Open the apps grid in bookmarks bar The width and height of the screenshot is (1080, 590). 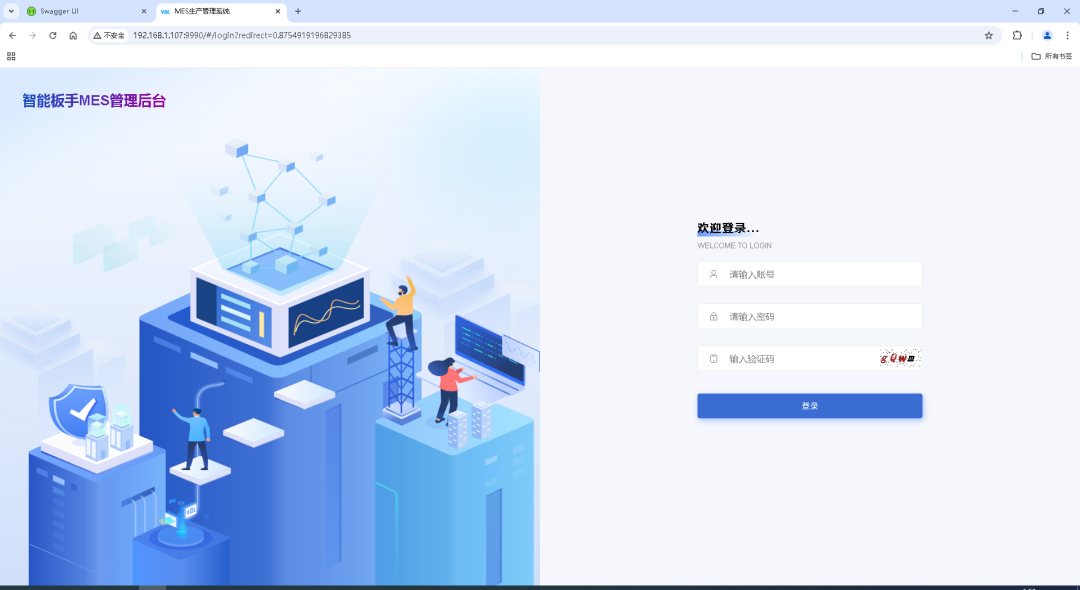[x=11, y=56]
